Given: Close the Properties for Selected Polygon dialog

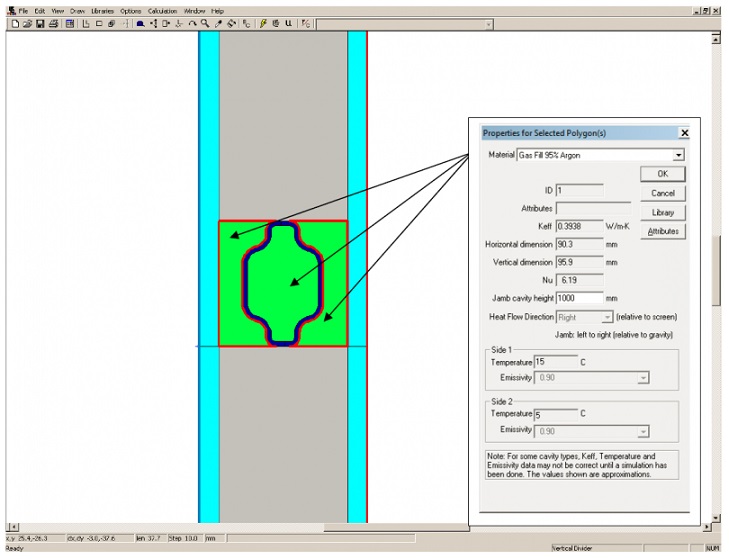Looking at the screenshot, I should point(684,133).
